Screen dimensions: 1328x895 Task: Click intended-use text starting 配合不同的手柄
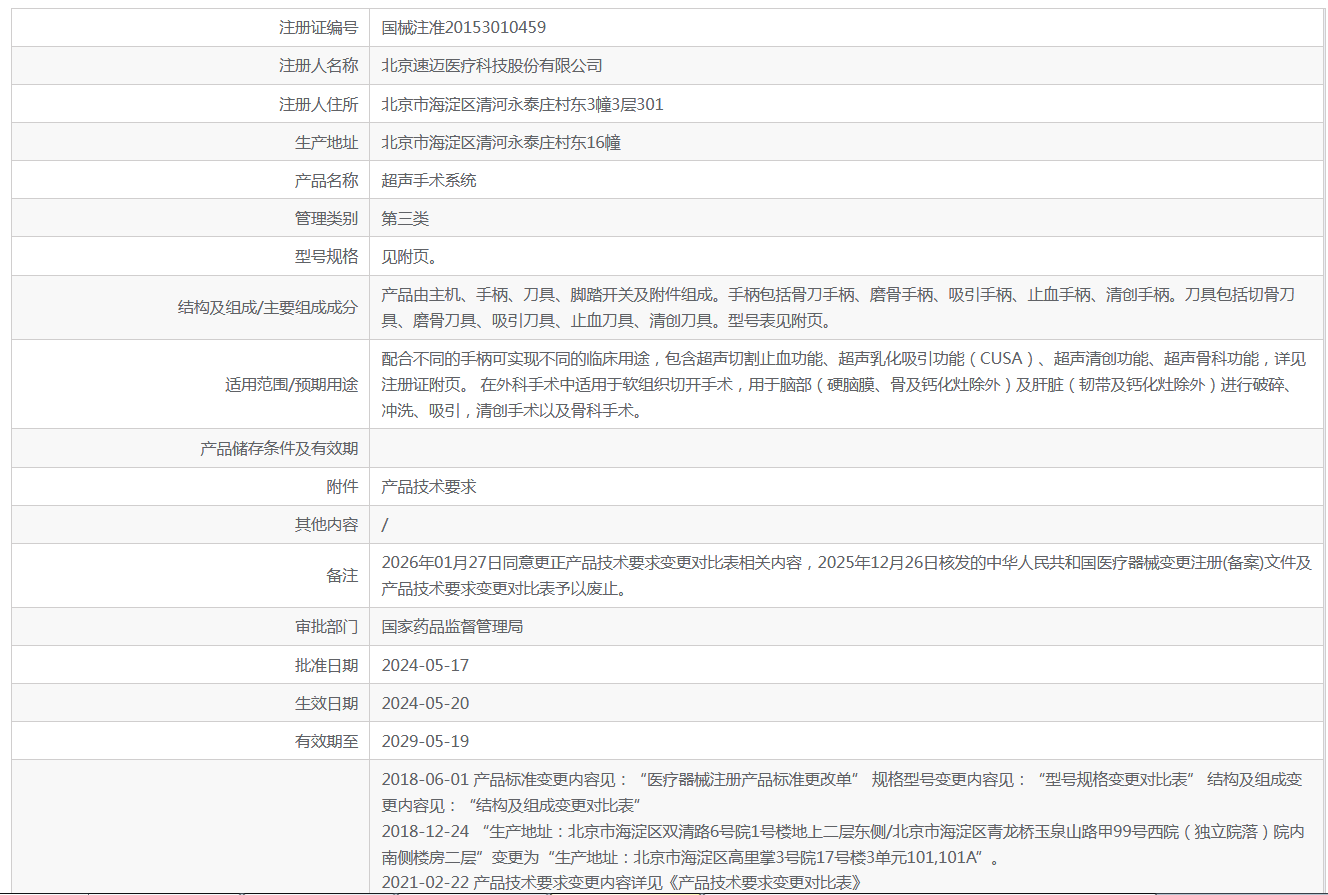pyautogui.click(x=844, y=385)
